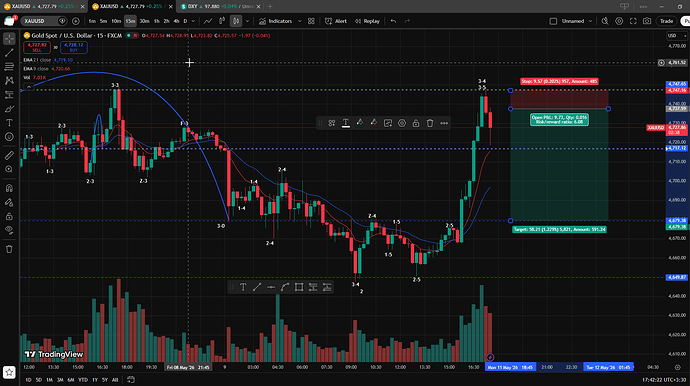Redo the last action

tap(407, 21)
